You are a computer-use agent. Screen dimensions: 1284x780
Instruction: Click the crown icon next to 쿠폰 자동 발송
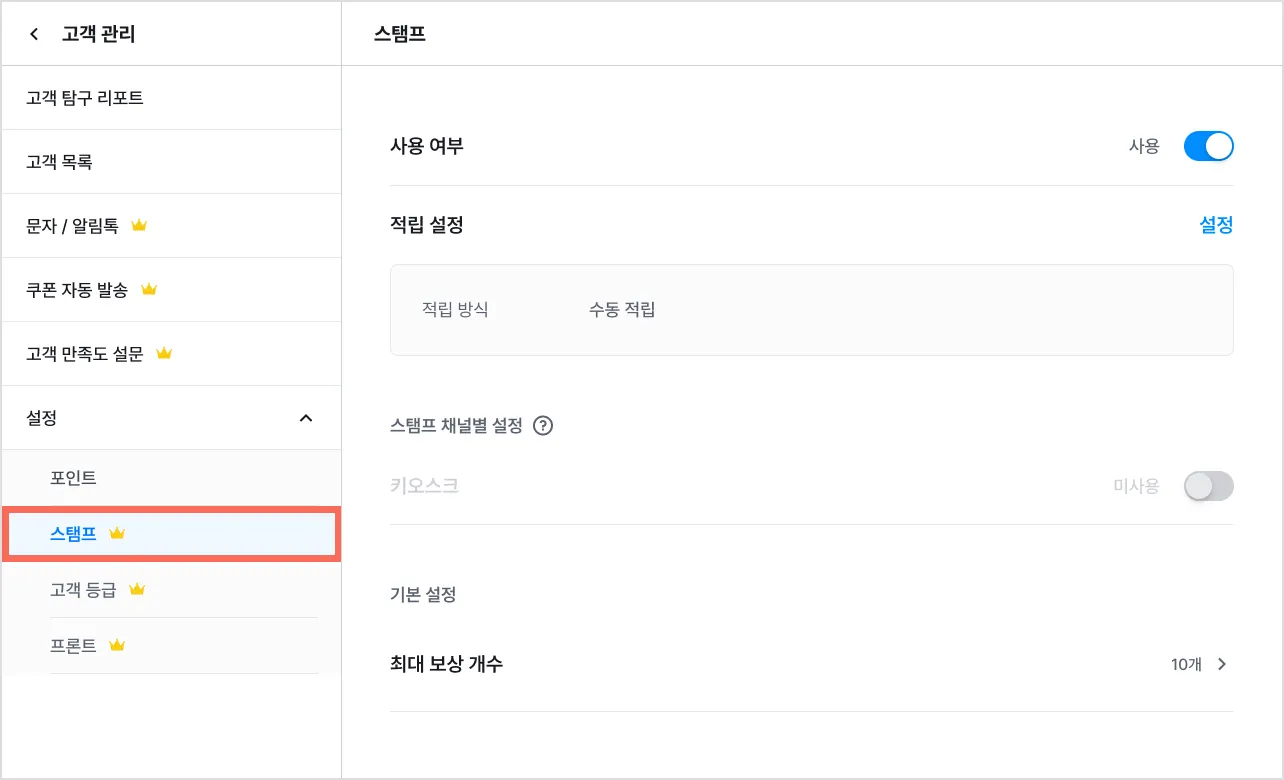coord(149,290)
